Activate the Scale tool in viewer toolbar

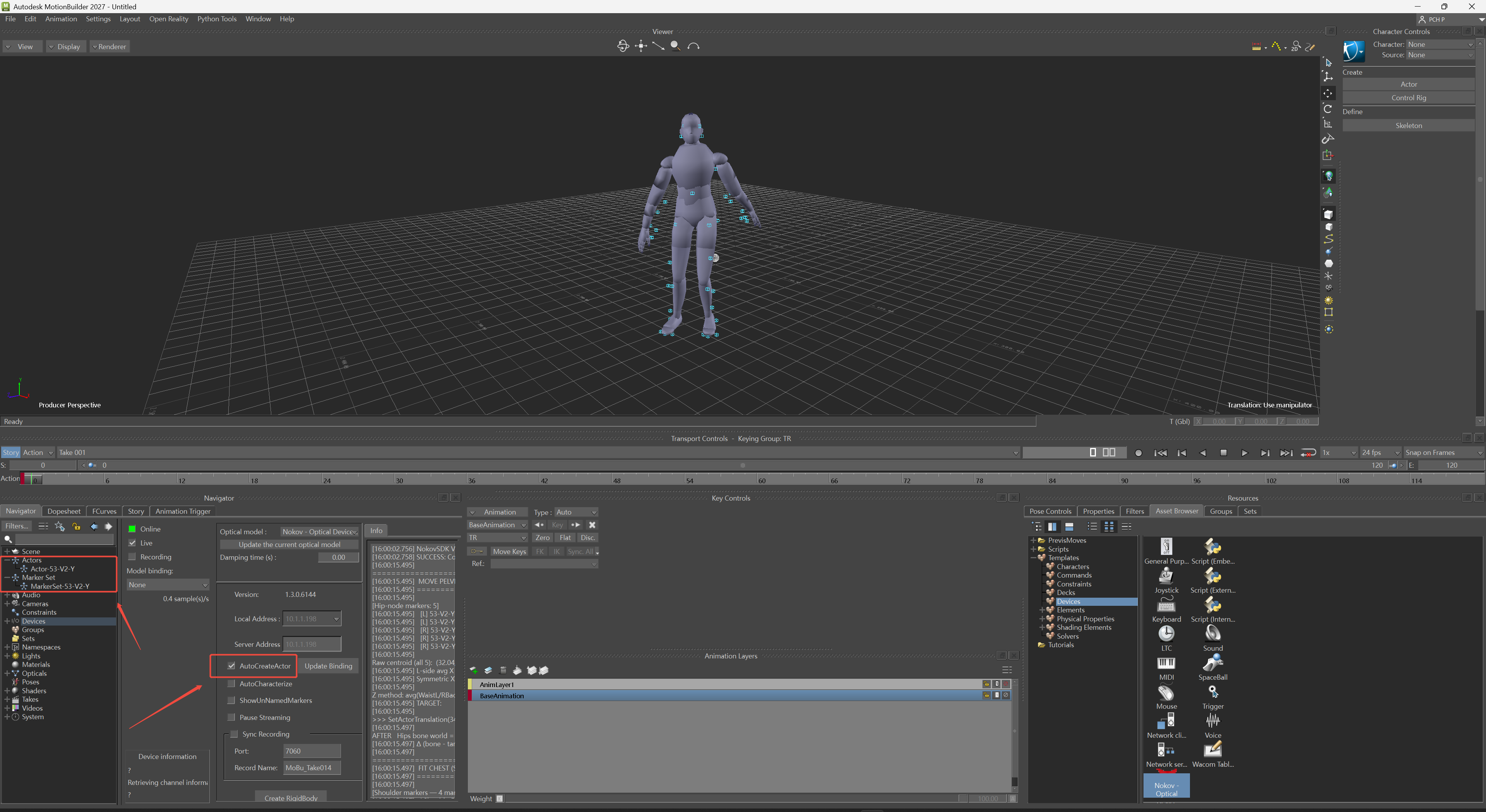[1328, 123]
